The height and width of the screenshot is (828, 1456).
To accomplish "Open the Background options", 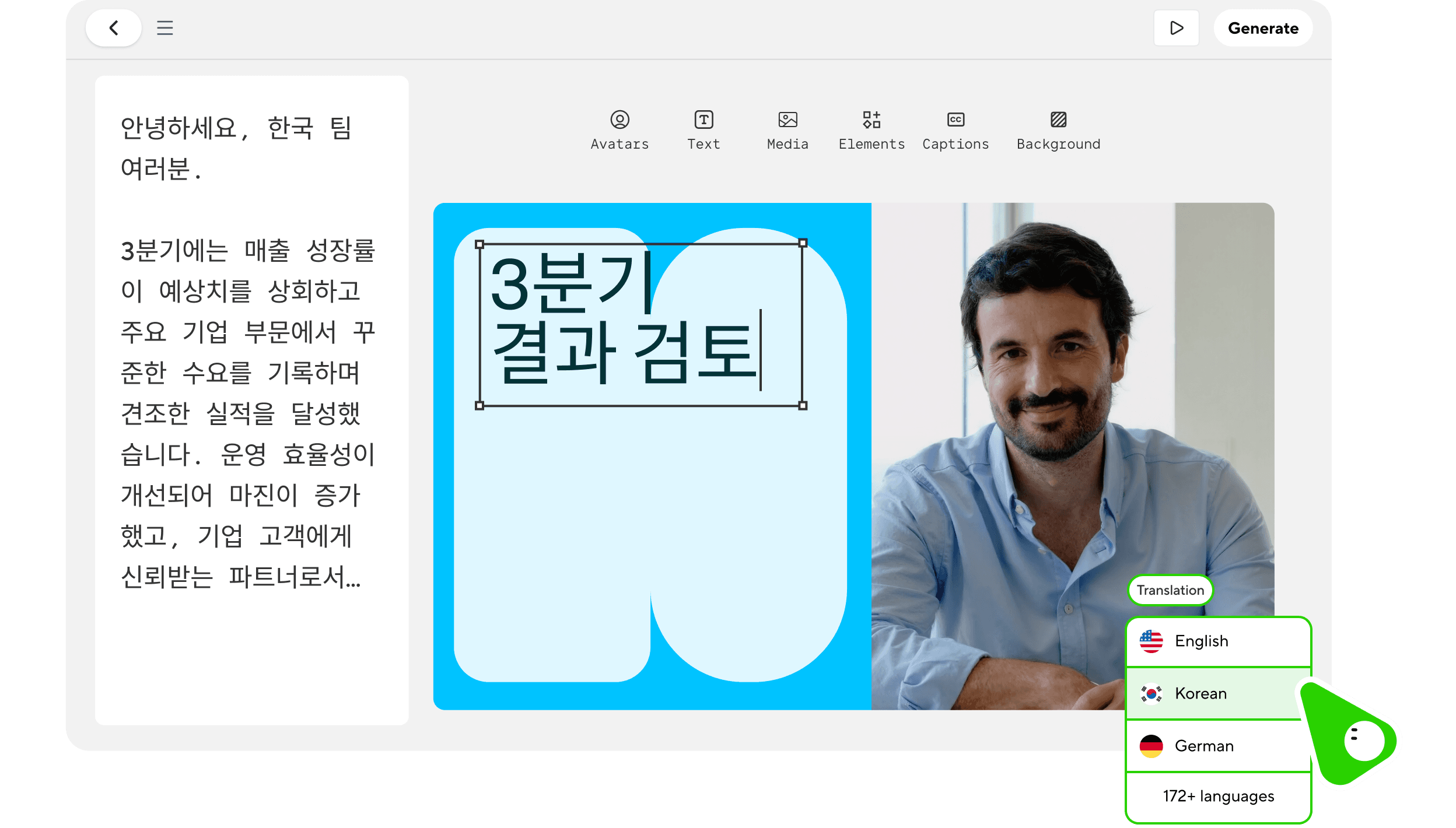I will pos(1058,129).
